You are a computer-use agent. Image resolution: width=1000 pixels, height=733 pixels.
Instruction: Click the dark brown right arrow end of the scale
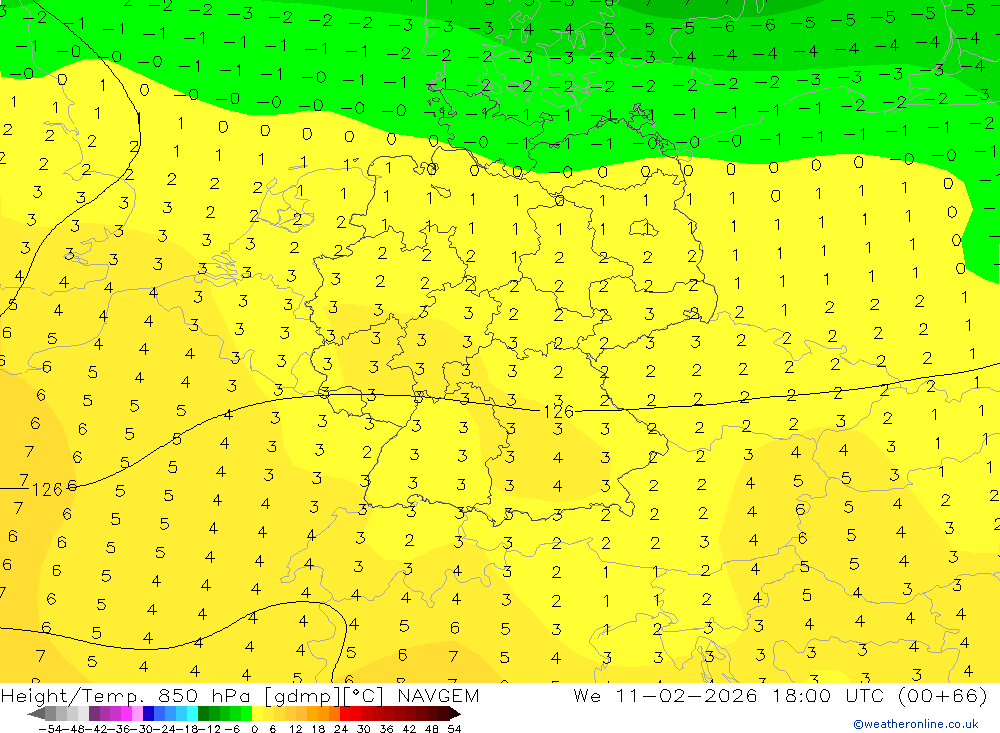[x=455, y=713]
